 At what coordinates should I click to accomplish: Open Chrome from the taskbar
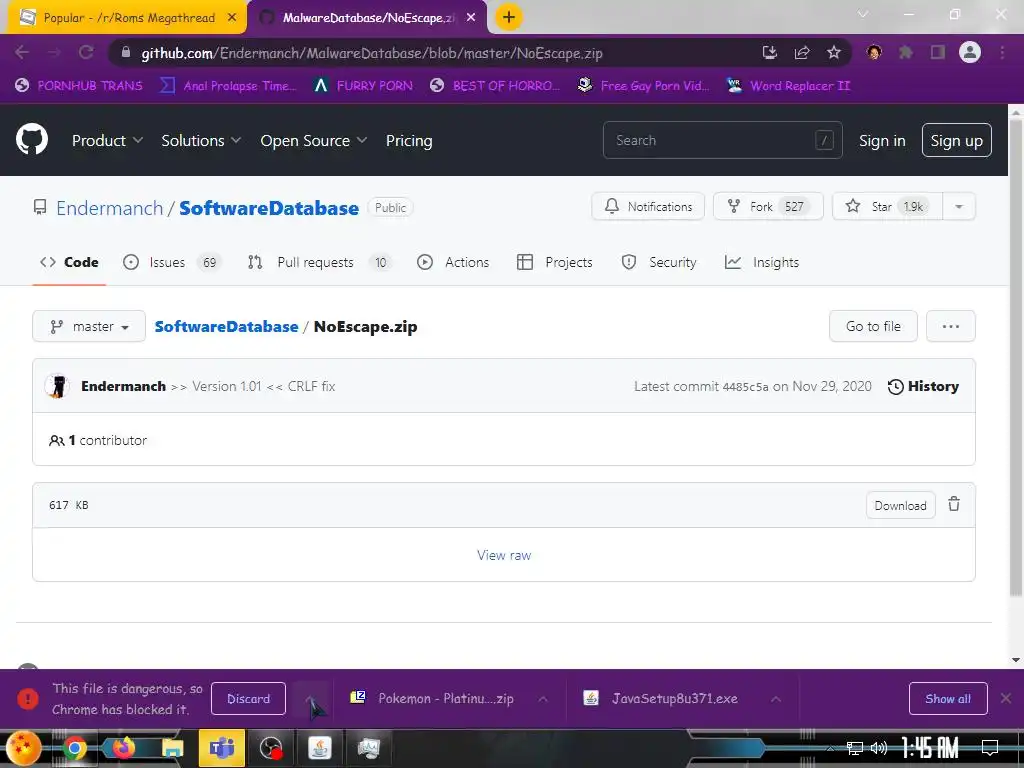coord(74,748)
